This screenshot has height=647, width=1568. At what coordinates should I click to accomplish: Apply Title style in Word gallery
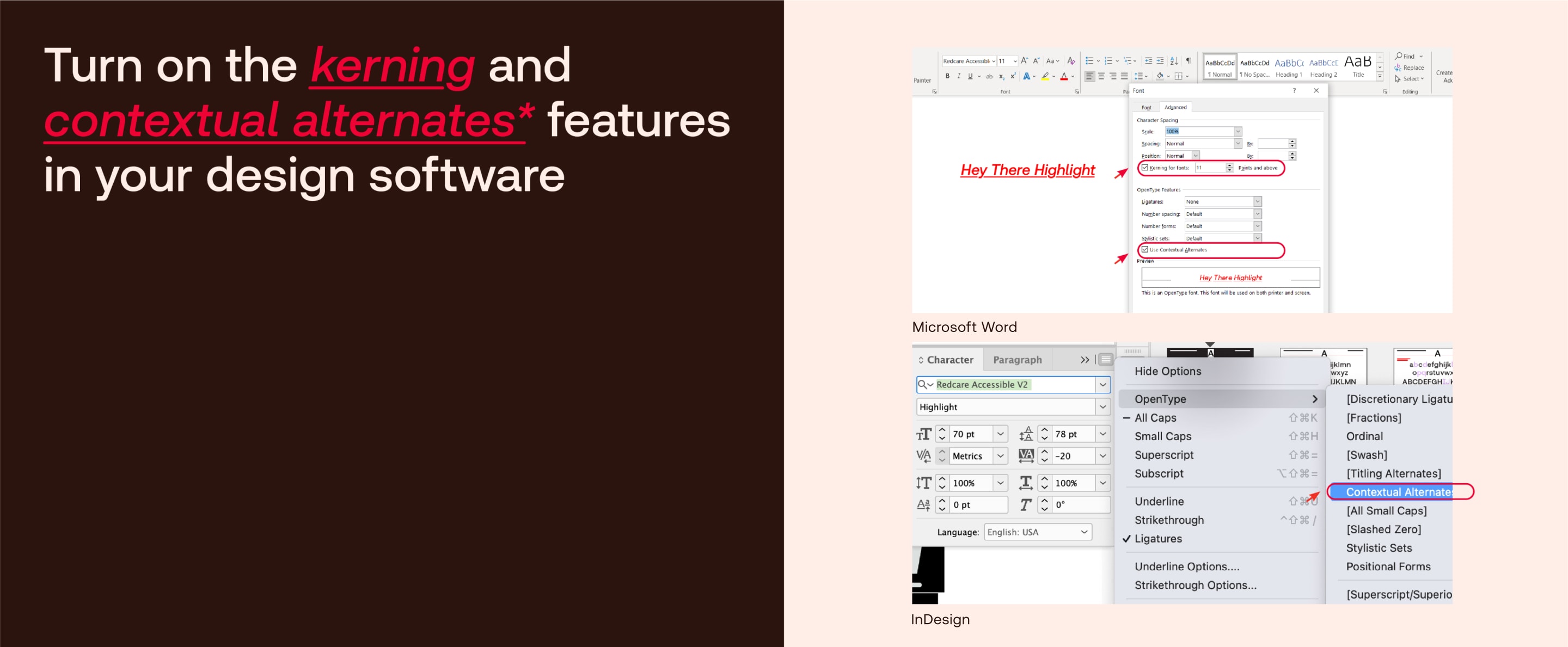(1358, 67)
